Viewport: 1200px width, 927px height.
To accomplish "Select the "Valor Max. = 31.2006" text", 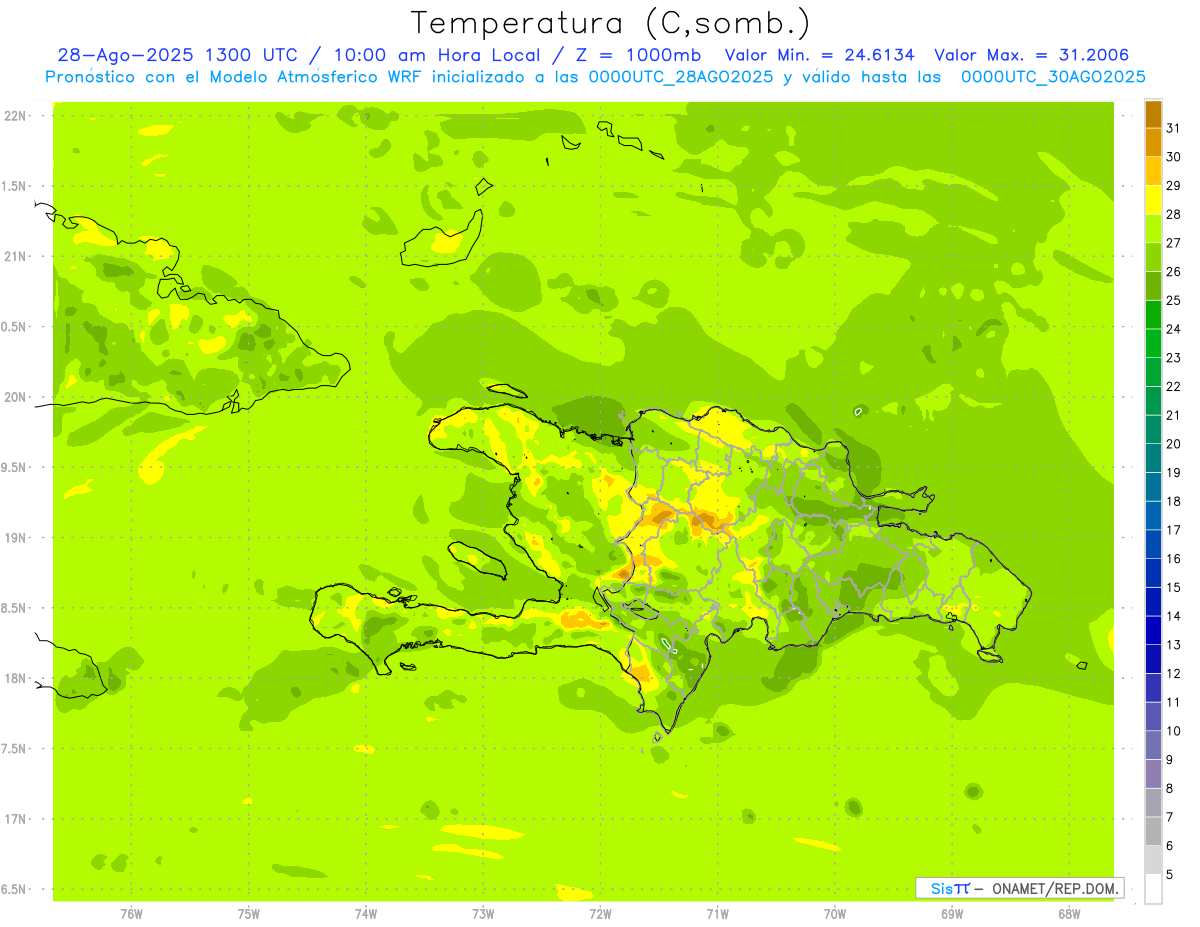I will (1032, 55).
